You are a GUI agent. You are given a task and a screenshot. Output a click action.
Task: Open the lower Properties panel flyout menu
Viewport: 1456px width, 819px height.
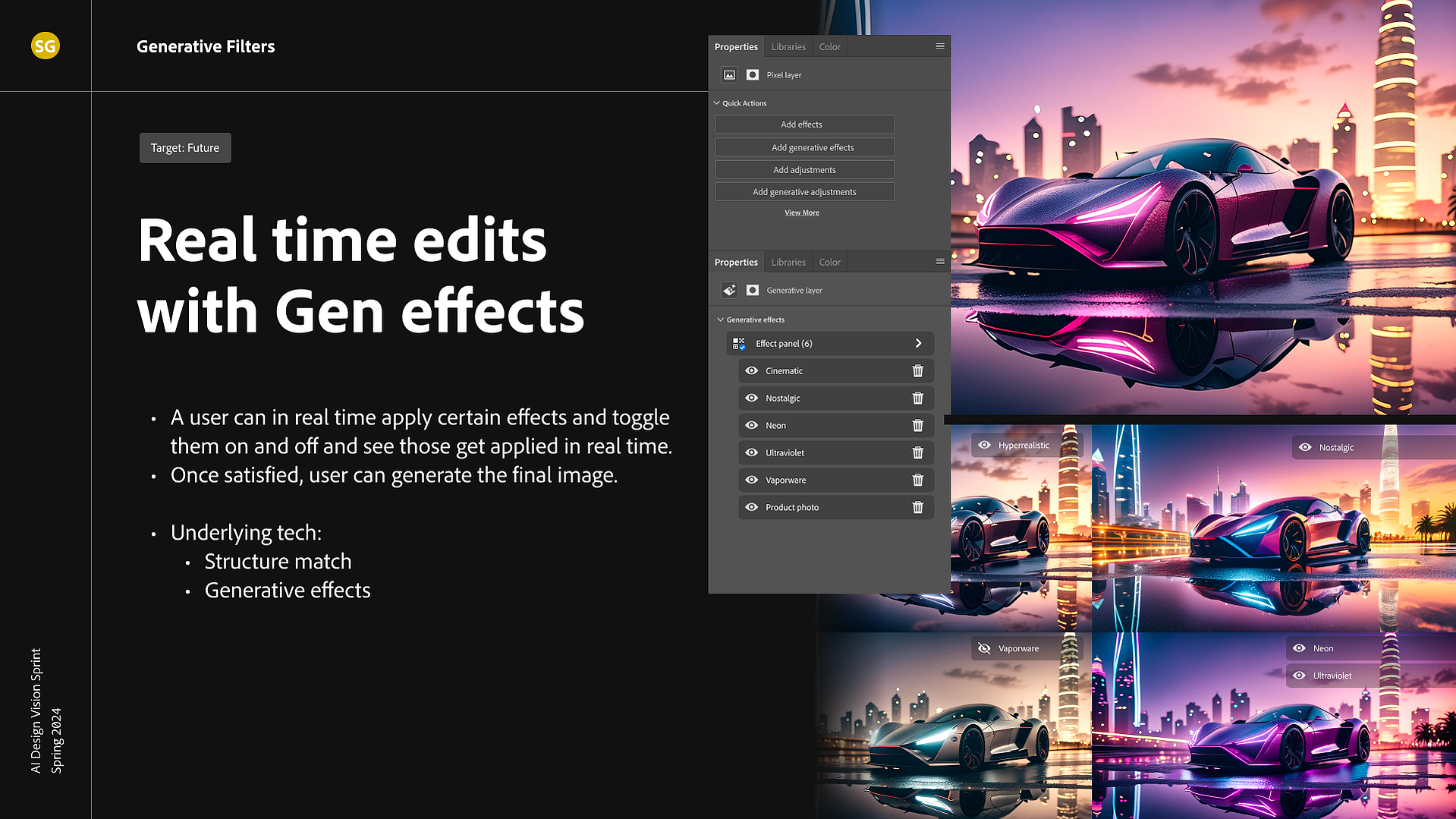[x=940, y=262]
